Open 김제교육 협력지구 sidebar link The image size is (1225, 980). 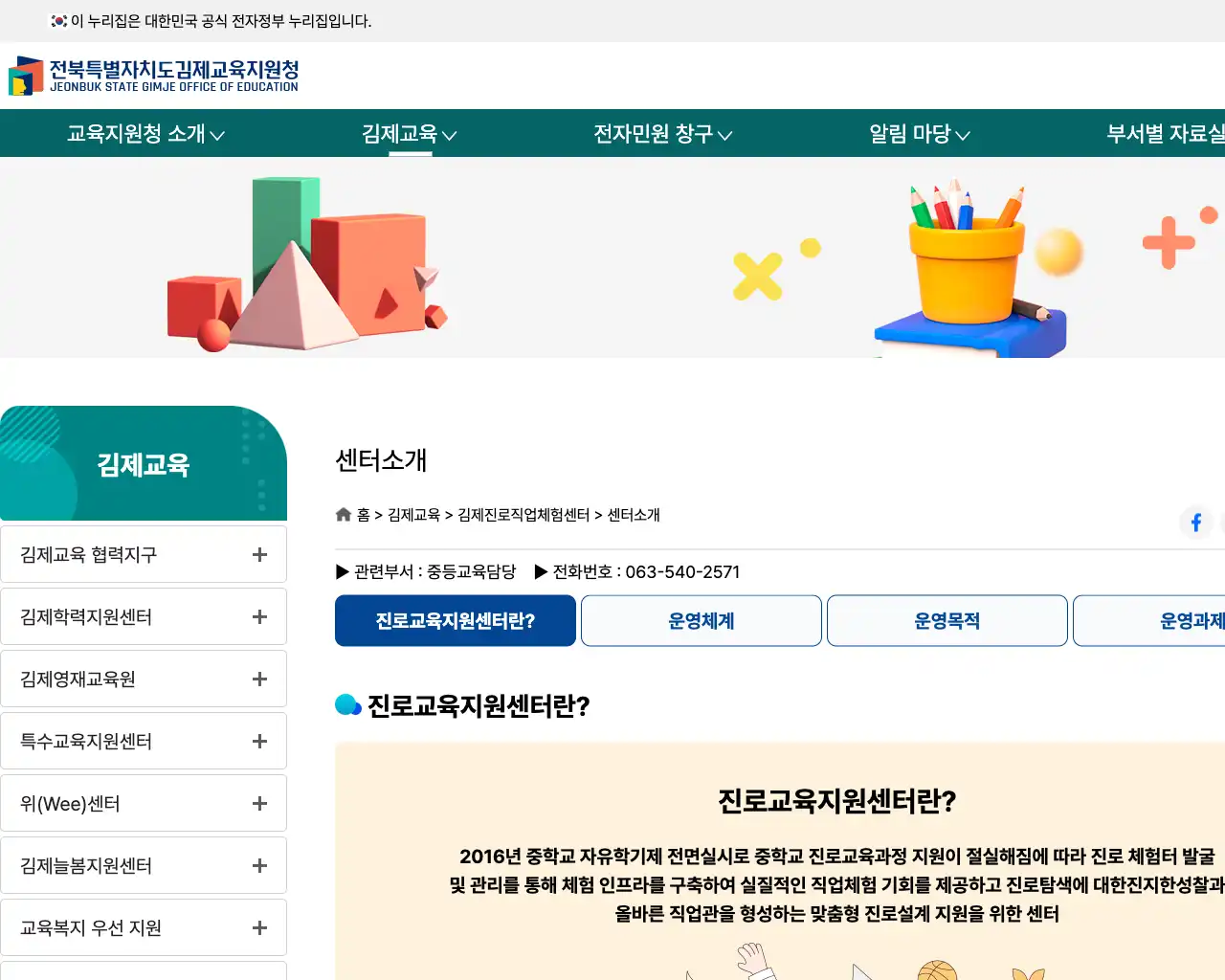pos(89,555)
